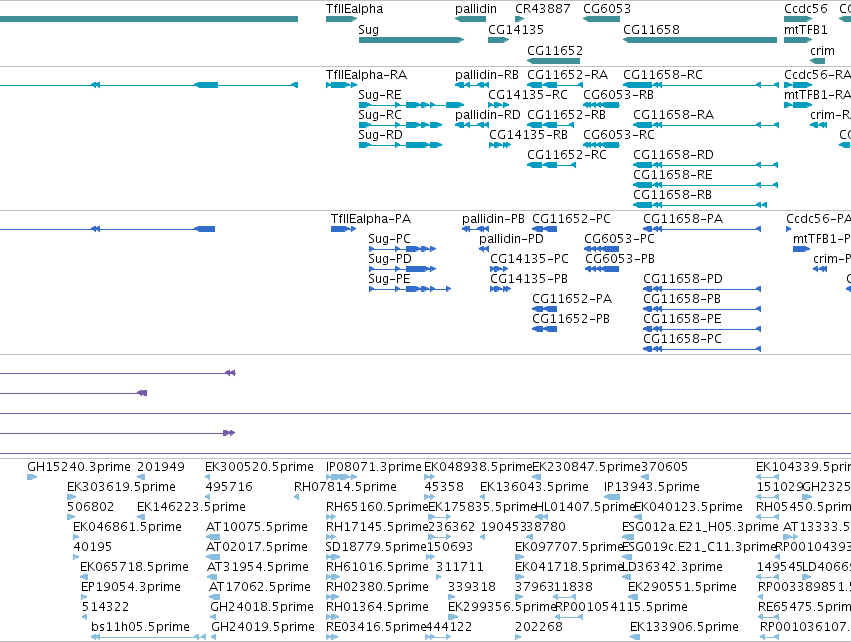
Task: Click protein CG11658-PA
Action: (683, 219)
